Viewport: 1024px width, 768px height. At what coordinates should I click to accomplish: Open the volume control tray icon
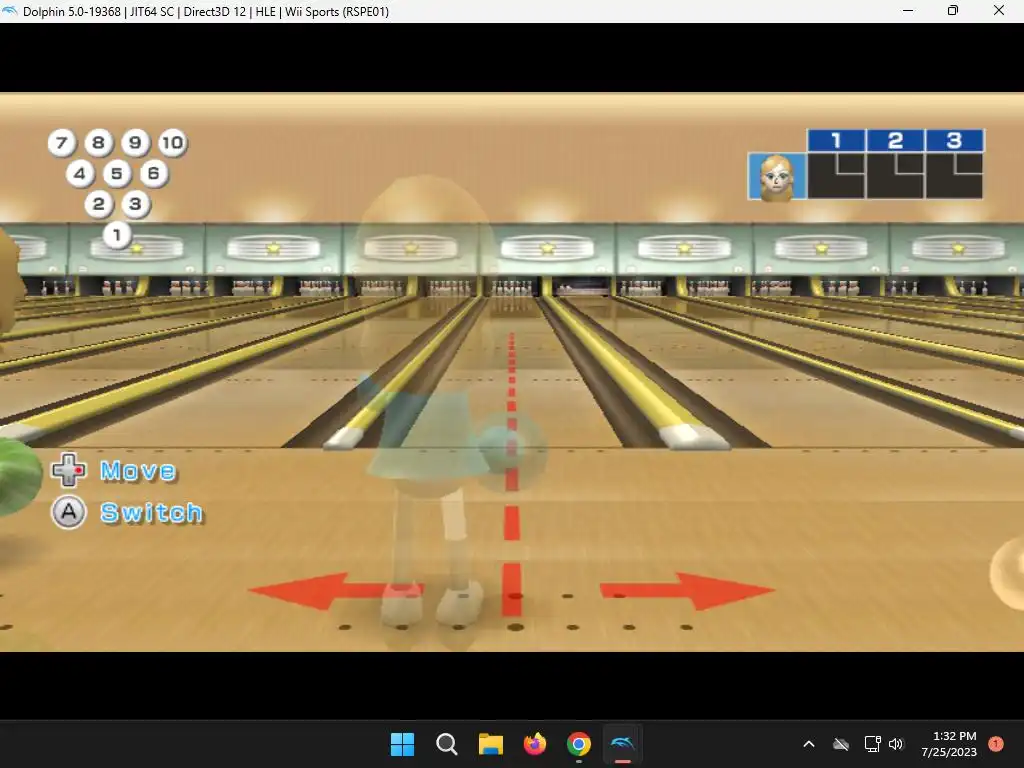coord(896,744)
